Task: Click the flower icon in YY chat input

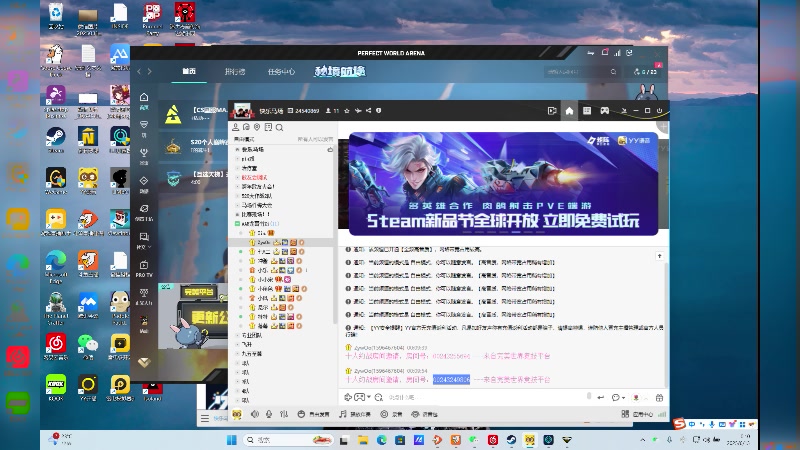Action: click(636, 397)
